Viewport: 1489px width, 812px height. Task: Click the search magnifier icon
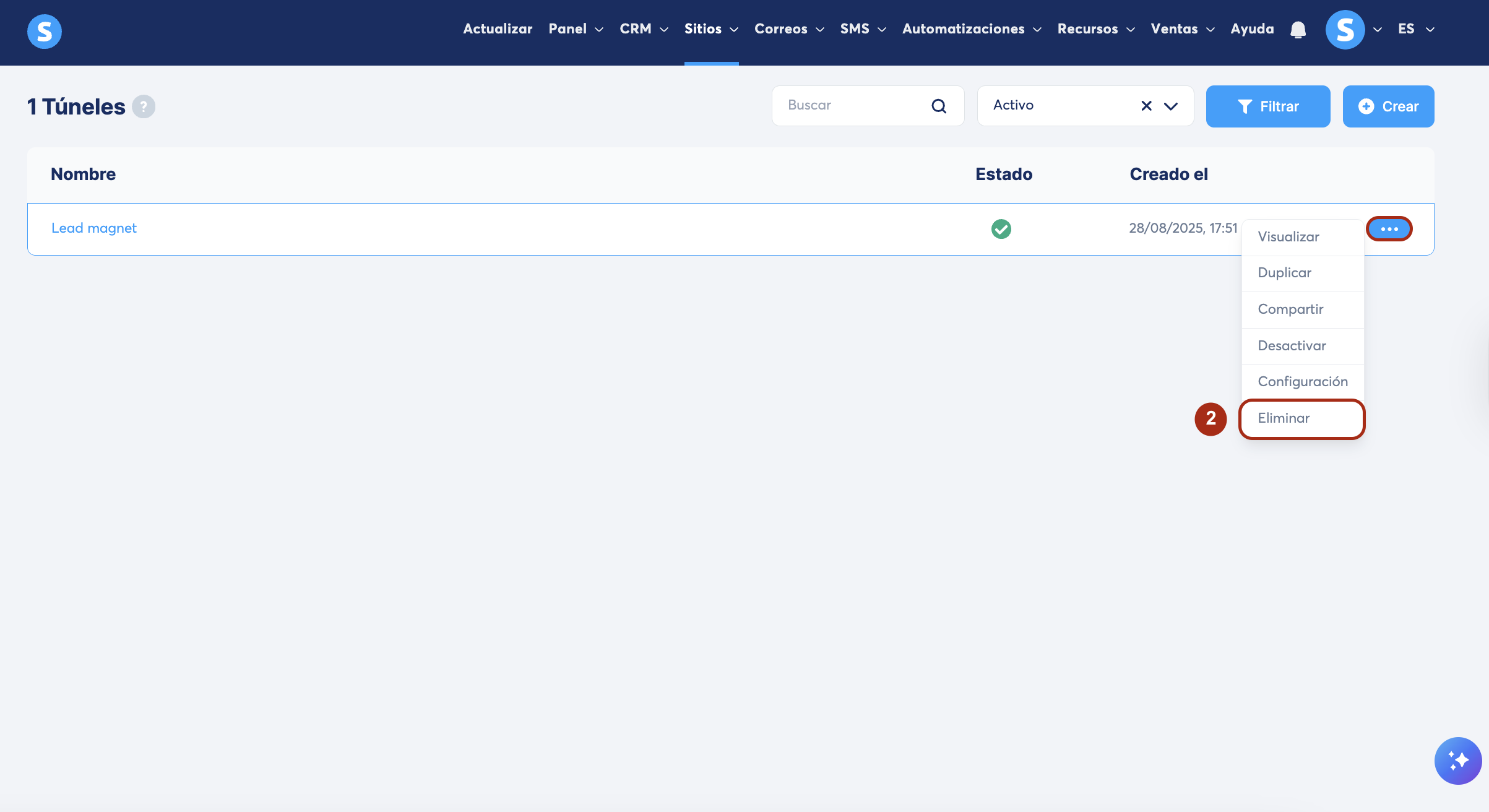(x=938, y=106)
